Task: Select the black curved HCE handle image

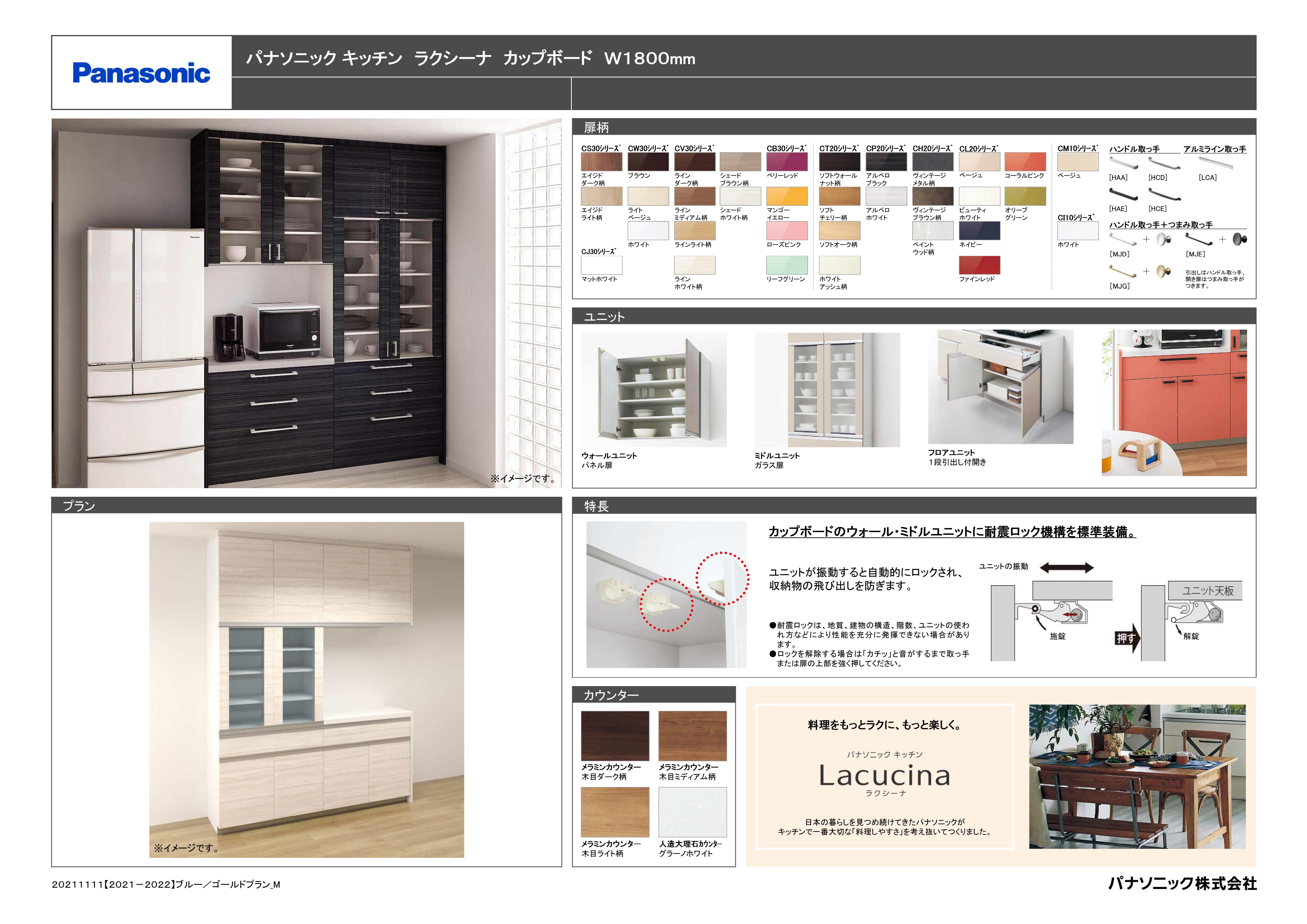Action: click(1165, 194)
